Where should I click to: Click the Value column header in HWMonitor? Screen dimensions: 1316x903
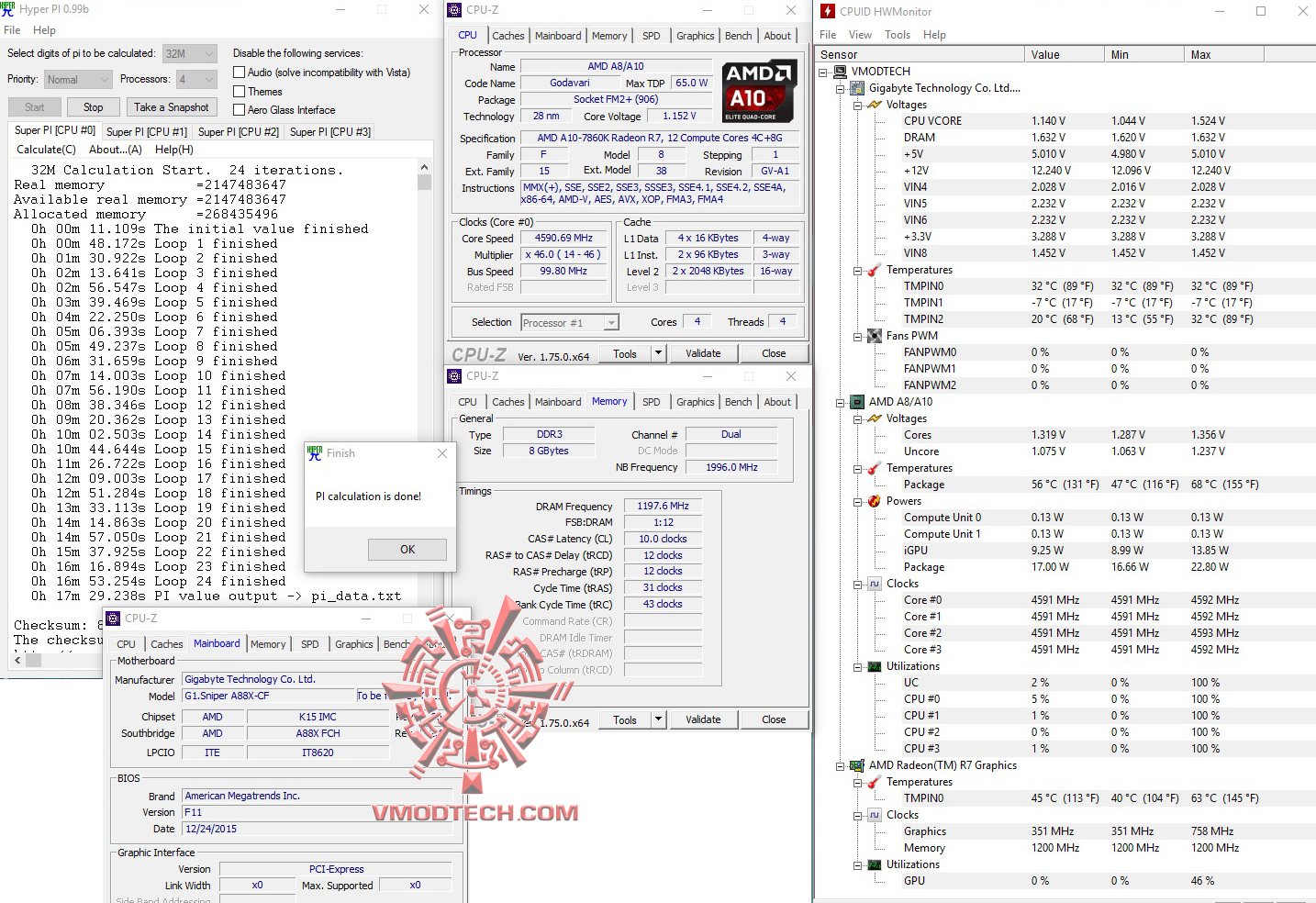(x=1065, y=54)
